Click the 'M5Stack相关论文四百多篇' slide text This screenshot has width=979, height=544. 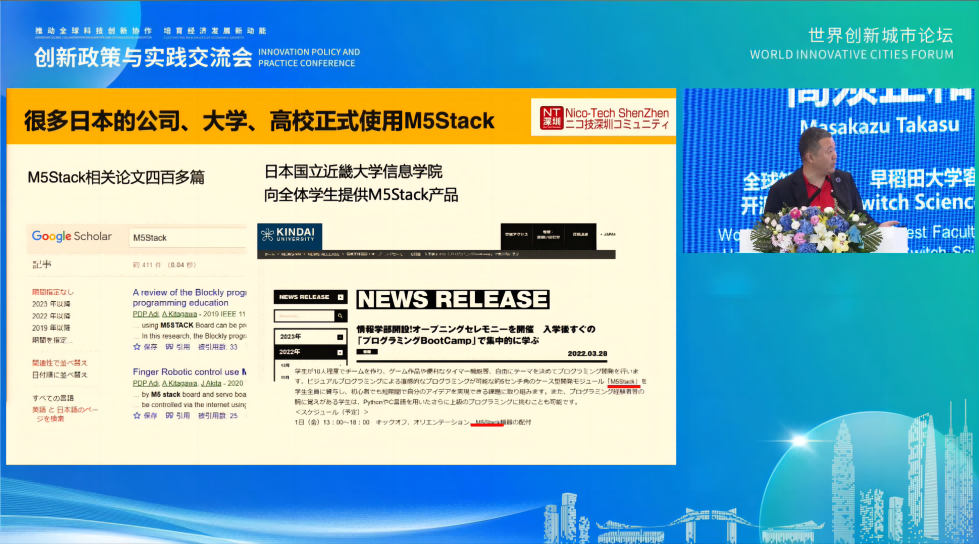click(116, 177)
